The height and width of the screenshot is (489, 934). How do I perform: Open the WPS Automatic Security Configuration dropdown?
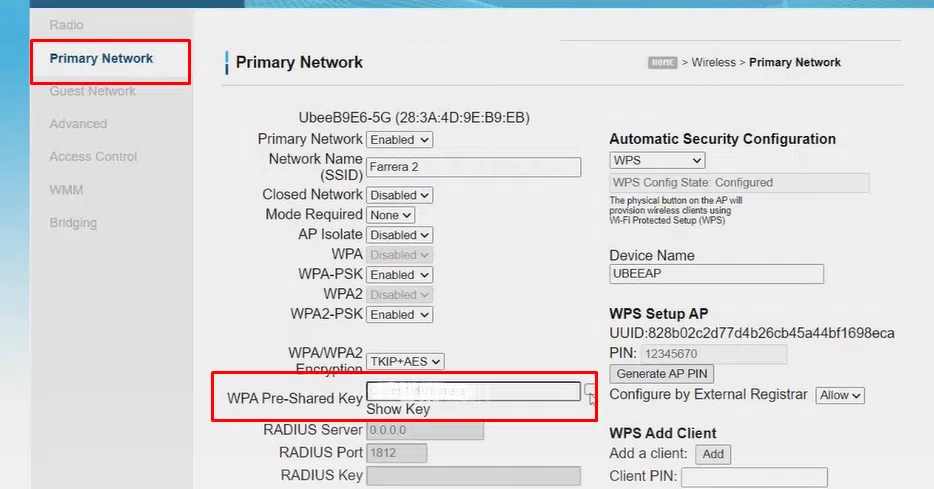click(x=657, y=160)
